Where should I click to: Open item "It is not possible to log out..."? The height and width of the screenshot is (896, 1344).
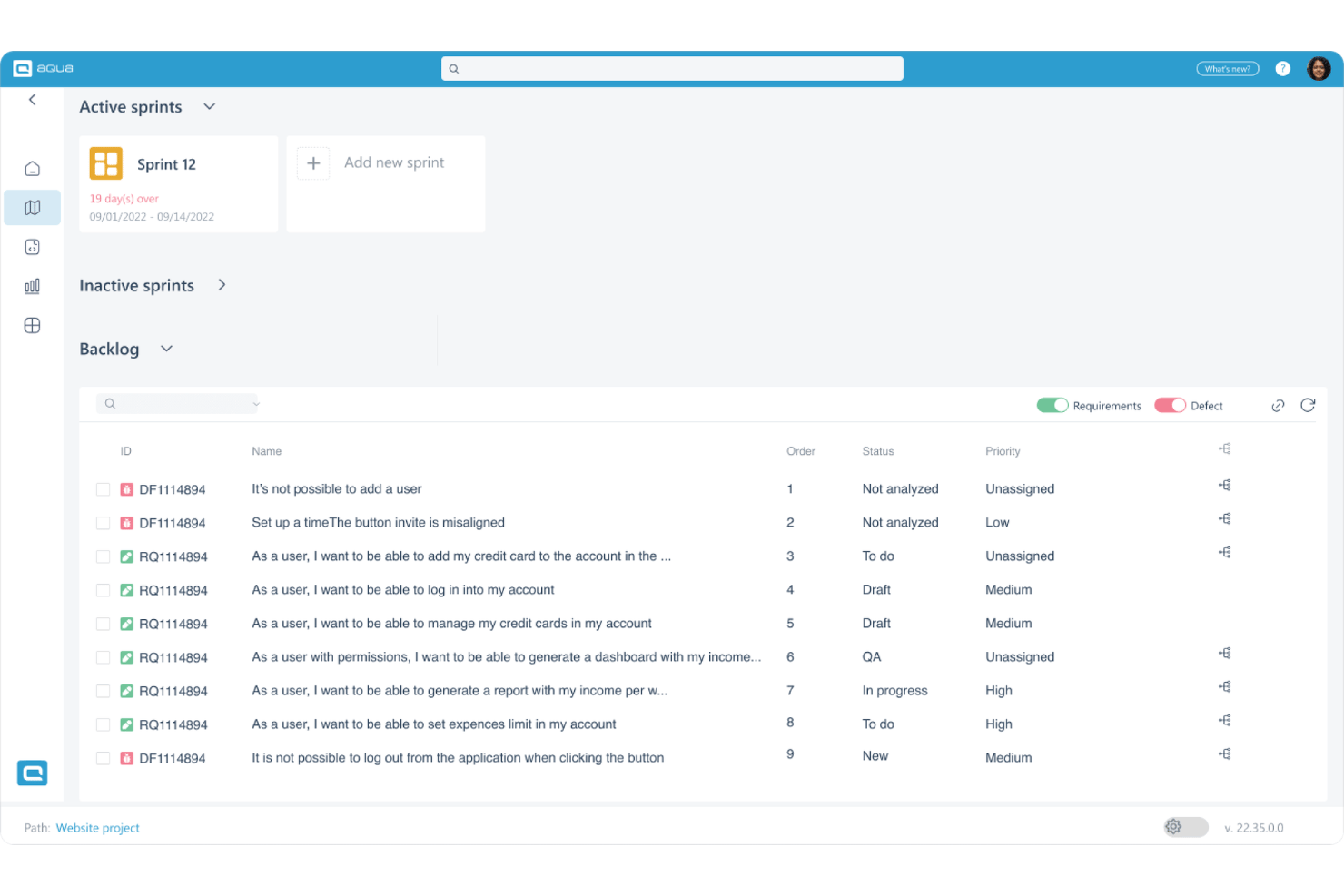pyautogui.click(x=458, y=758)
